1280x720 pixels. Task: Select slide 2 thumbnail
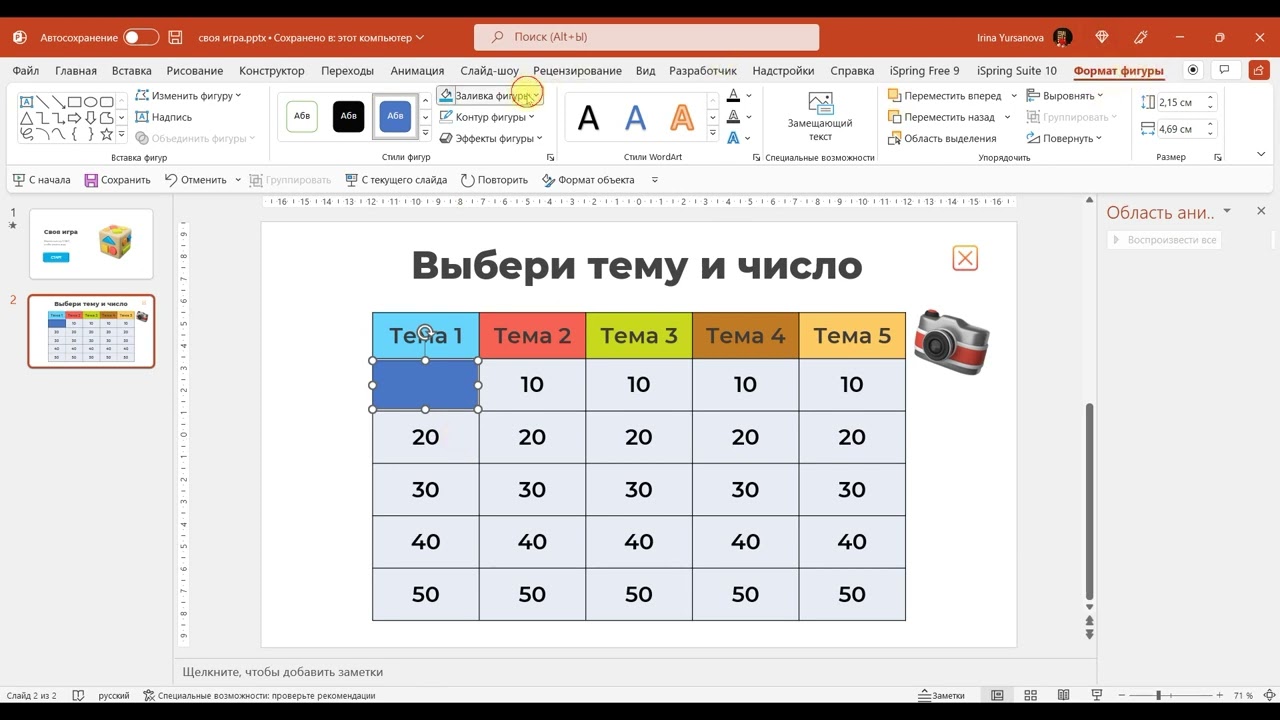click(x=91, y=331)
